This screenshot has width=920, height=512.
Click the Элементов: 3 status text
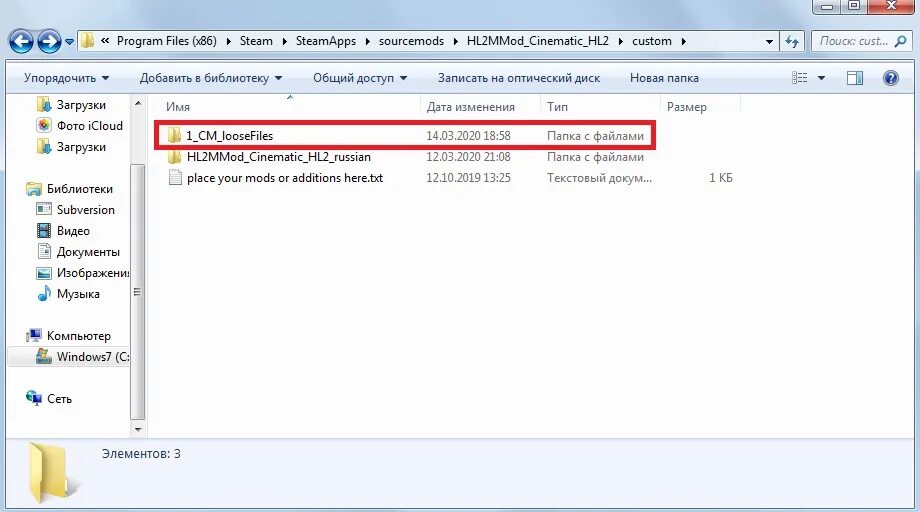(x=141, y=454)
